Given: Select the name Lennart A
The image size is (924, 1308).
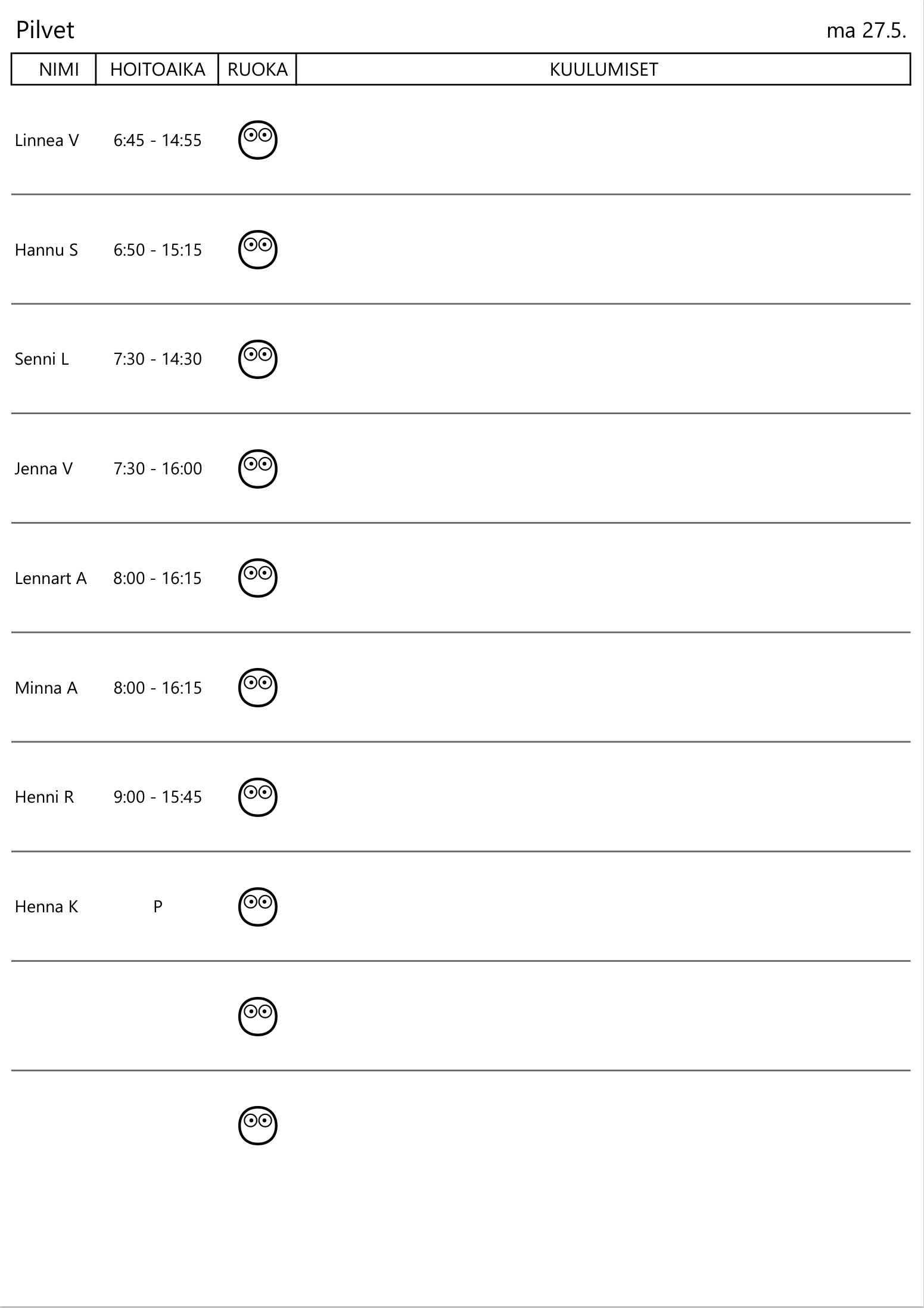Looking at the screenshot, I should coord(51,579).
